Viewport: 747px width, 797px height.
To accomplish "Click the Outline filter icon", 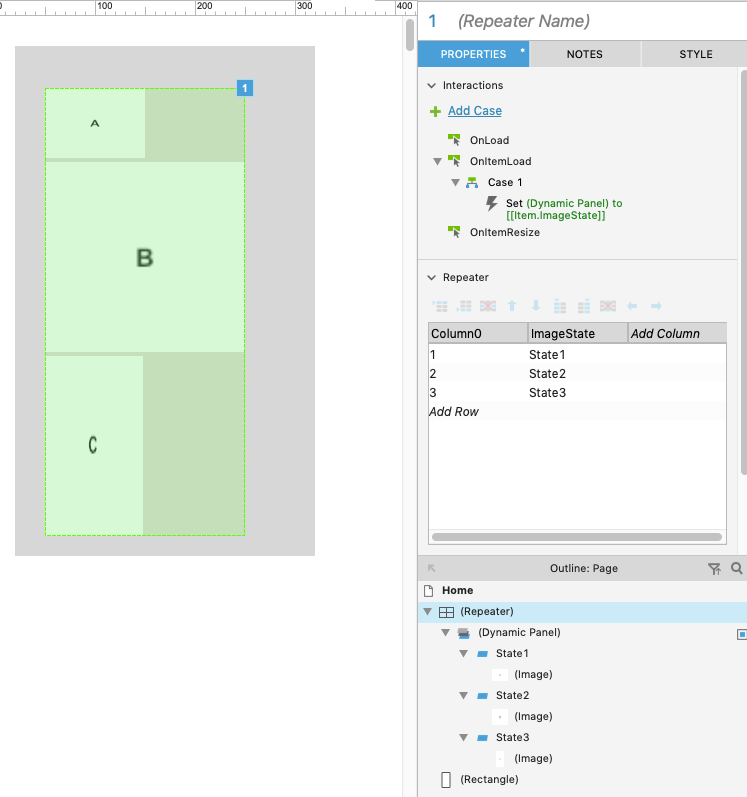I will 714,568.
